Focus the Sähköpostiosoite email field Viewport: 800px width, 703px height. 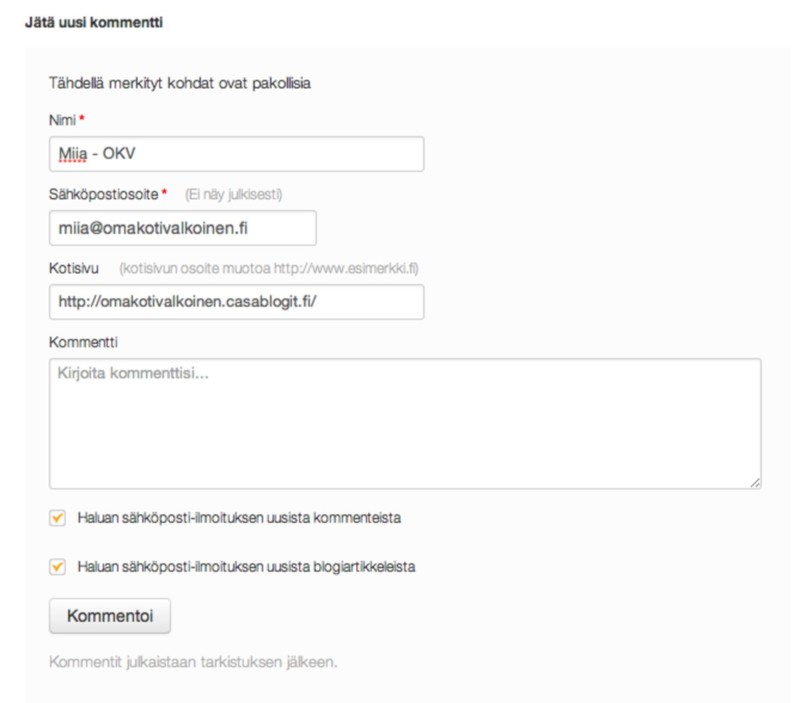[x=183, y=228]
